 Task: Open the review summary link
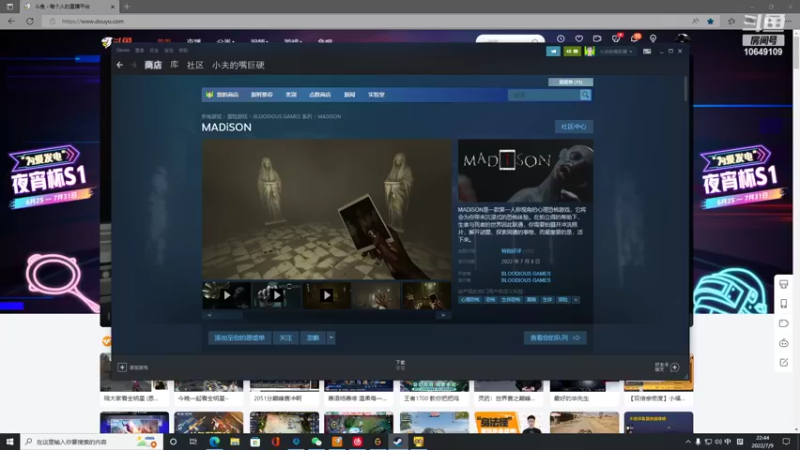(511, 251)
